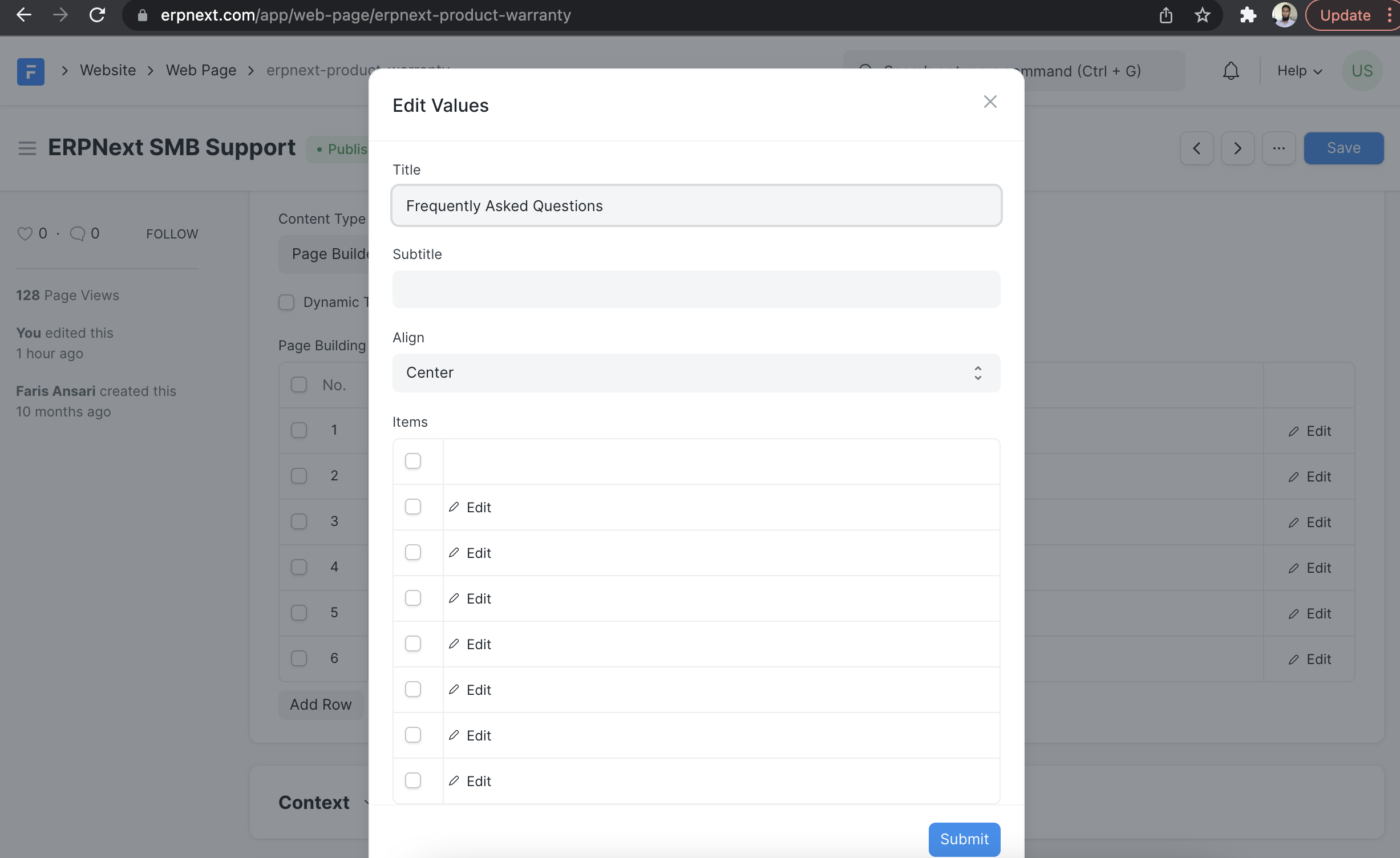Viewport: 1400px width, 858px height.
Task: Edit row 3 in background block table
Action: pos(1309,523)
